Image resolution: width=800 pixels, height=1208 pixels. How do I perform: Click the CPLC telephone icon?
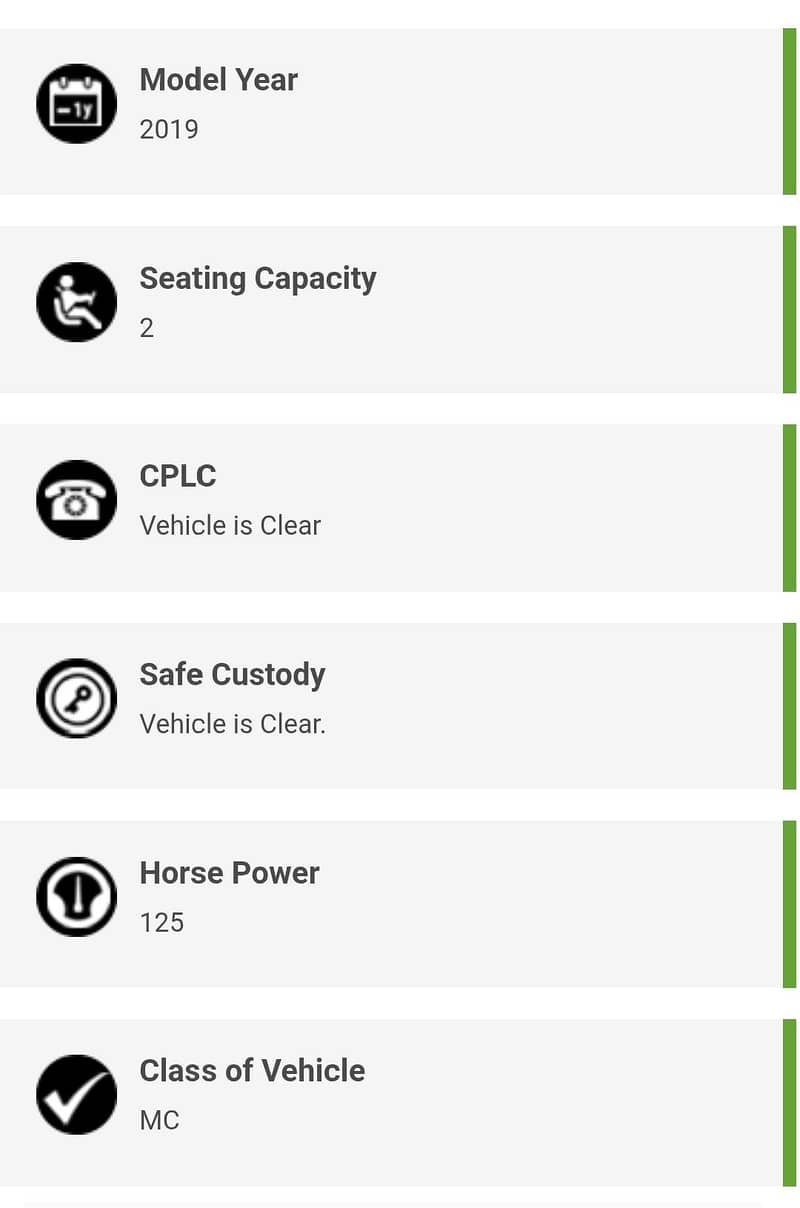77,500
